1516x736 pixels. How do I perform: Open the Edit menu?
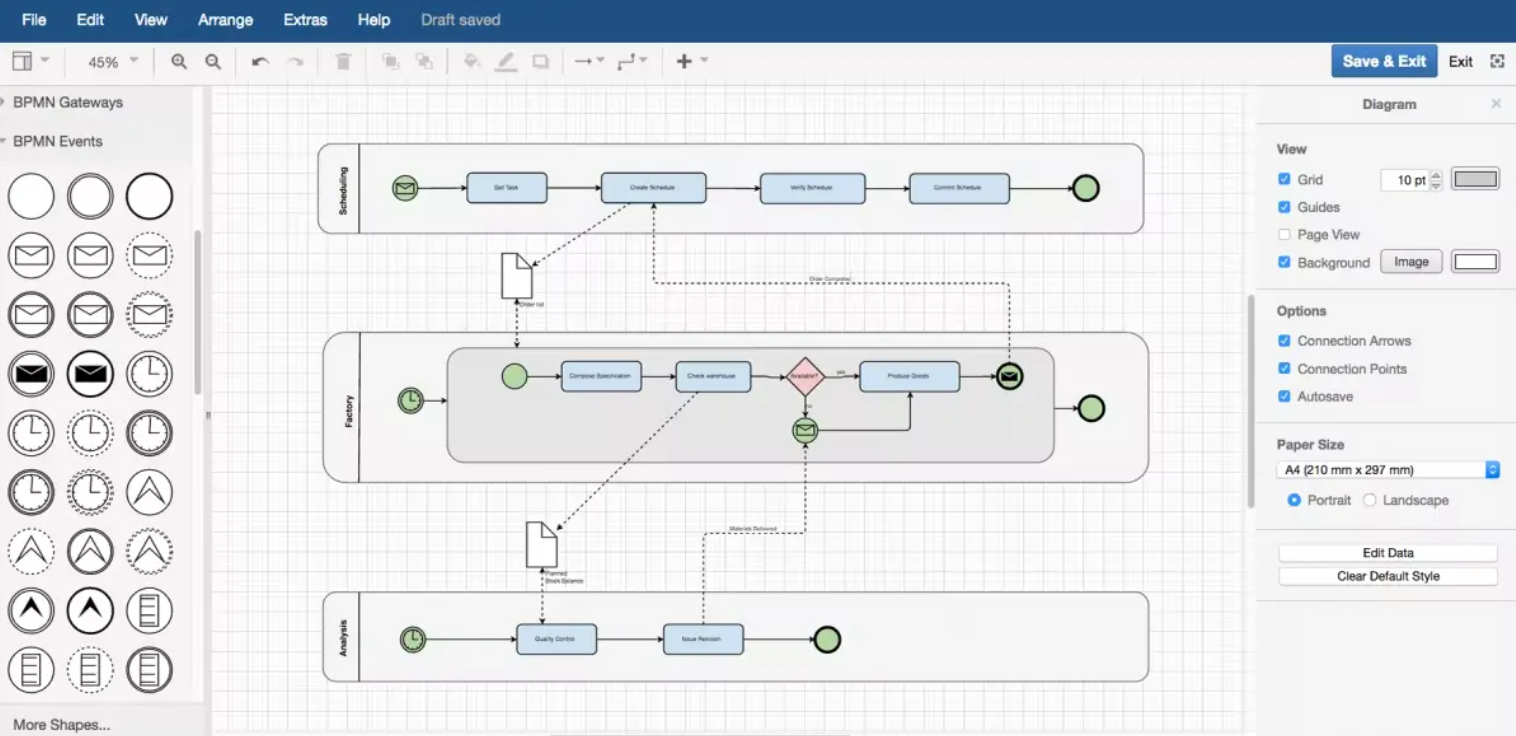coord(90,20)
